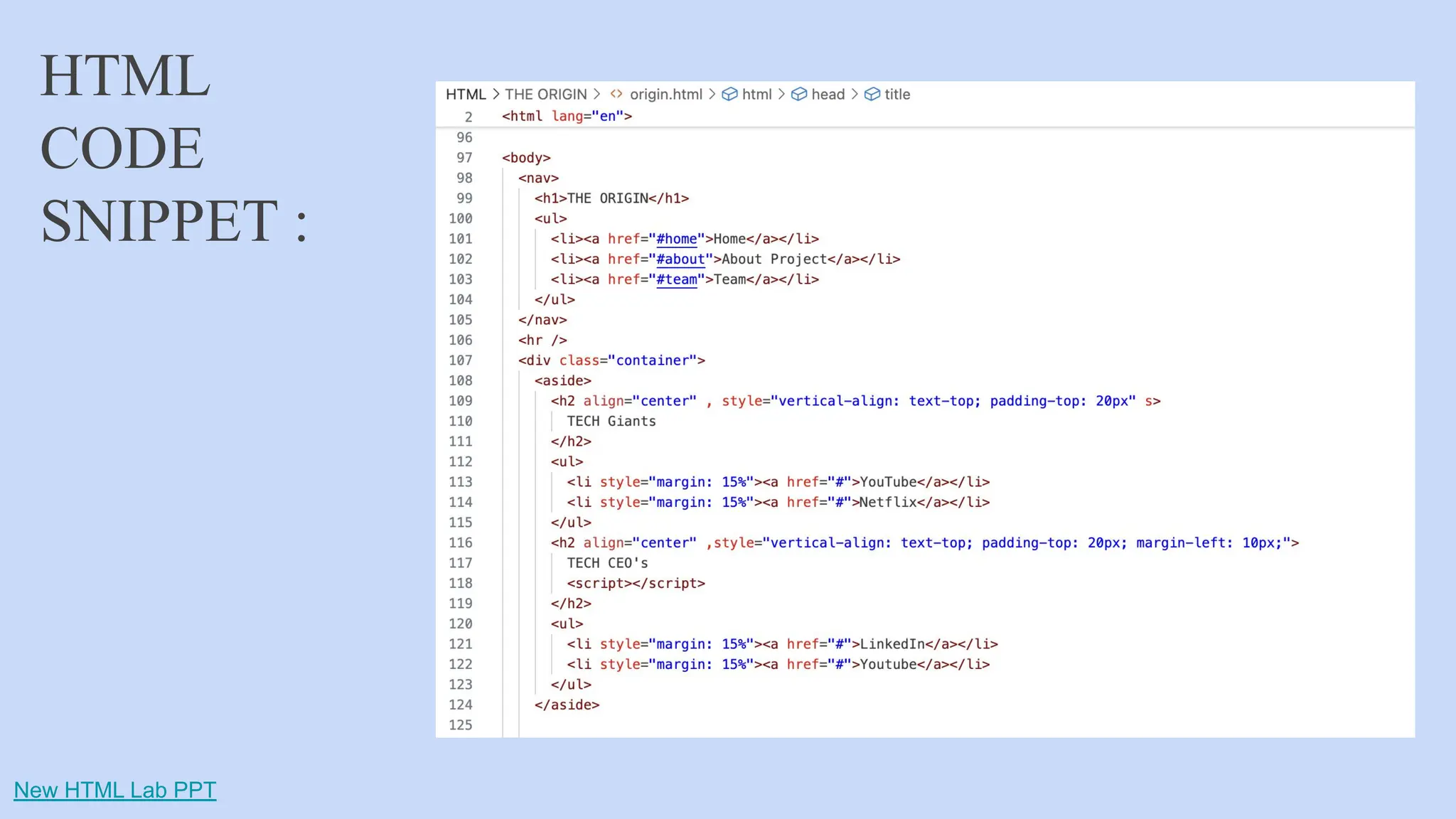Expand chevron after THE ORIGIN breadcrumb
Viewport: 1456px width, 819px height.
[596, 94]
